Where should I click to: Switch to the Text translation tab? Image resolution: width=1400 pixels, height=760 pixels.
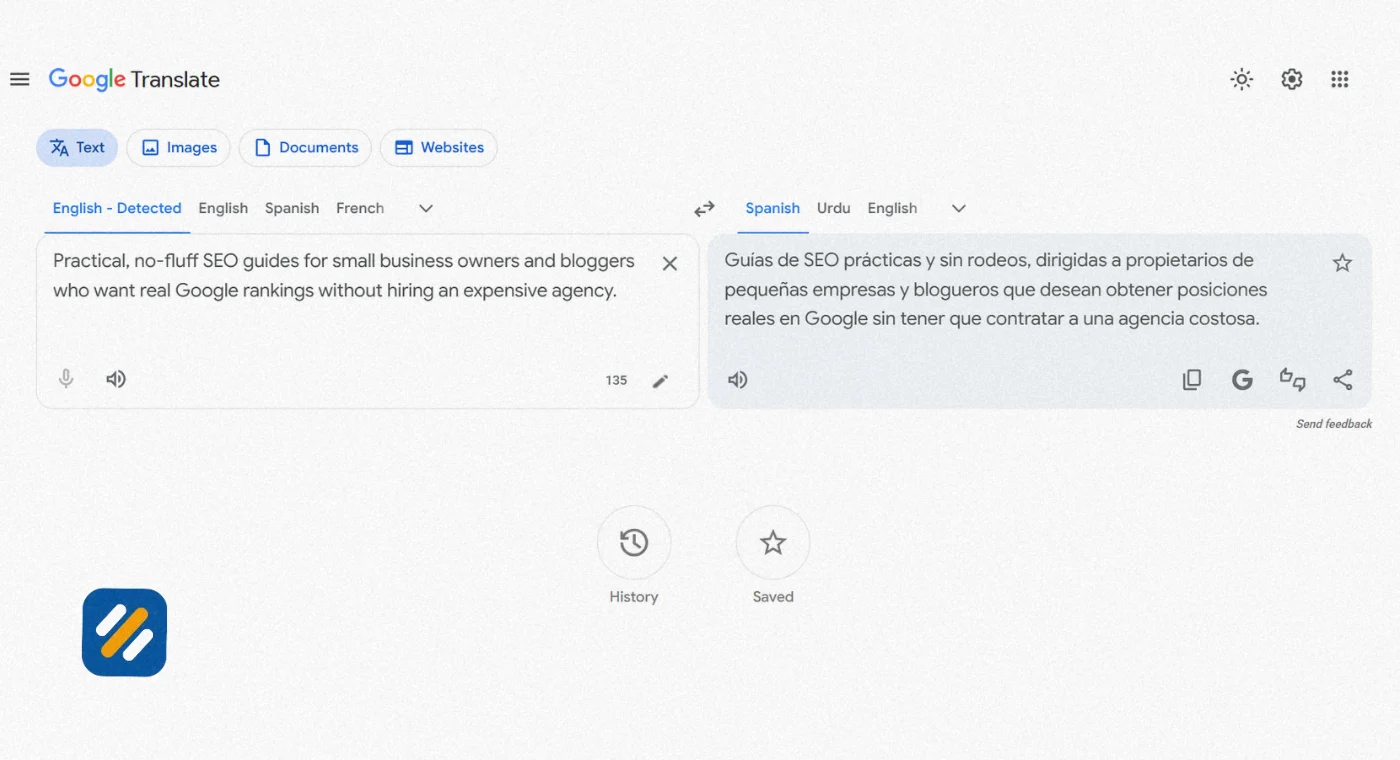pos(77,148)
